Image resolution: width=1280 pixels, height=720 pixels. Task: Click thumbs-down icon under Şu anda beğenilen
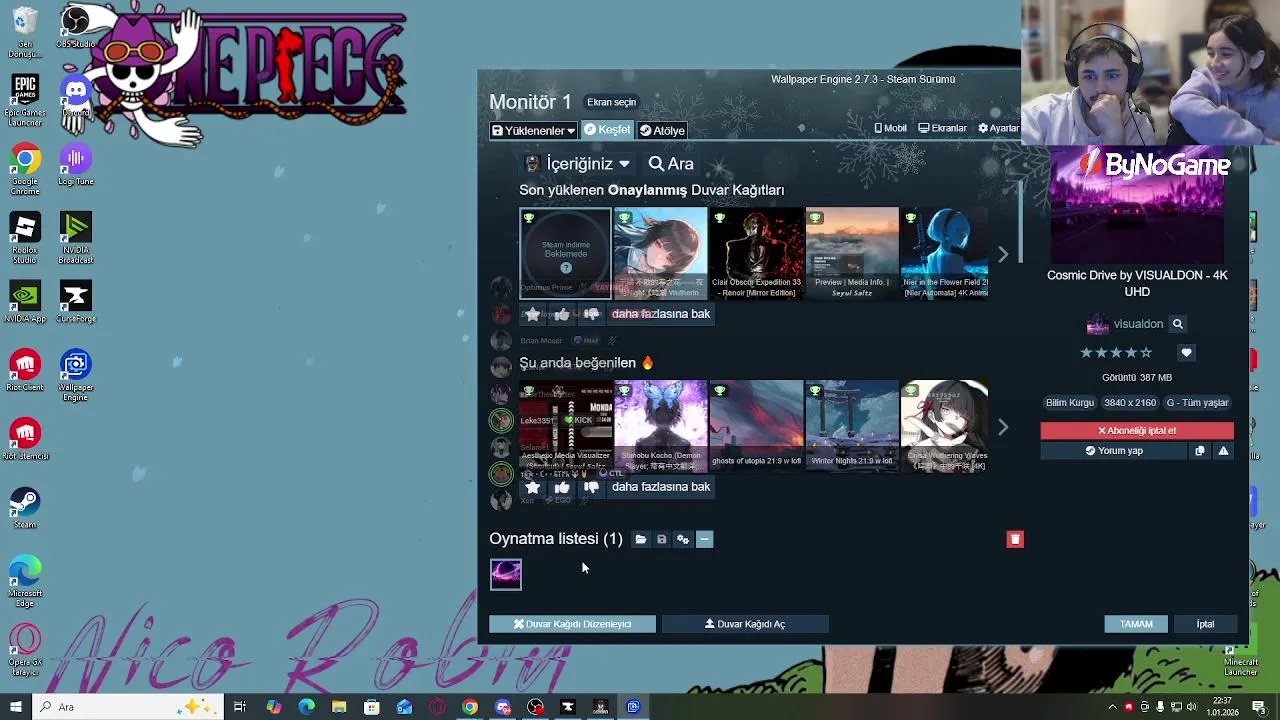coord(591,487)
